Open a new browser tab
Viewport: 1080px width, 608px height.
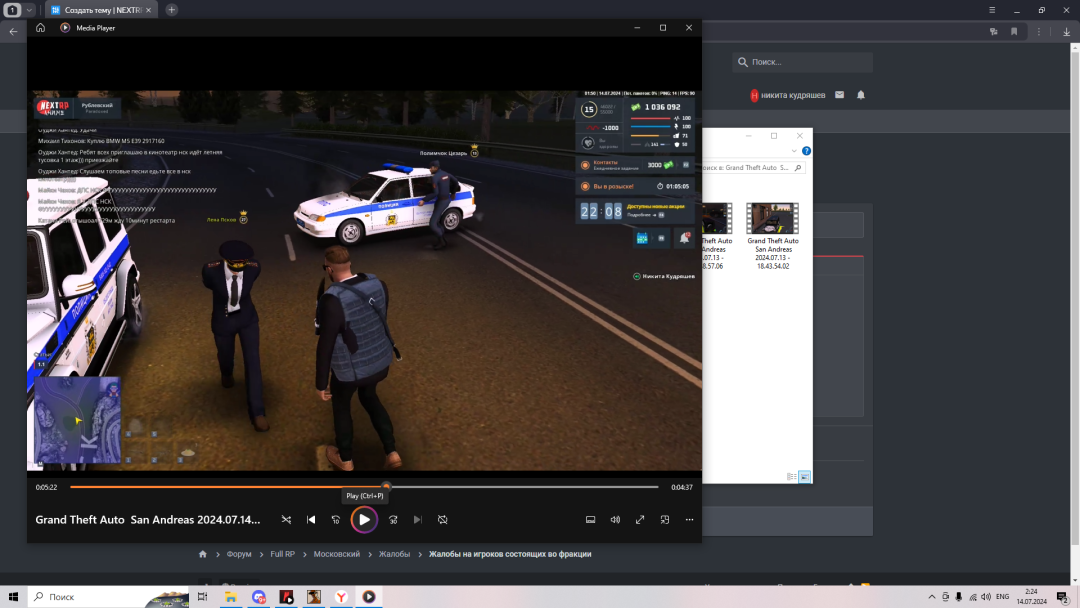point(172,10)
